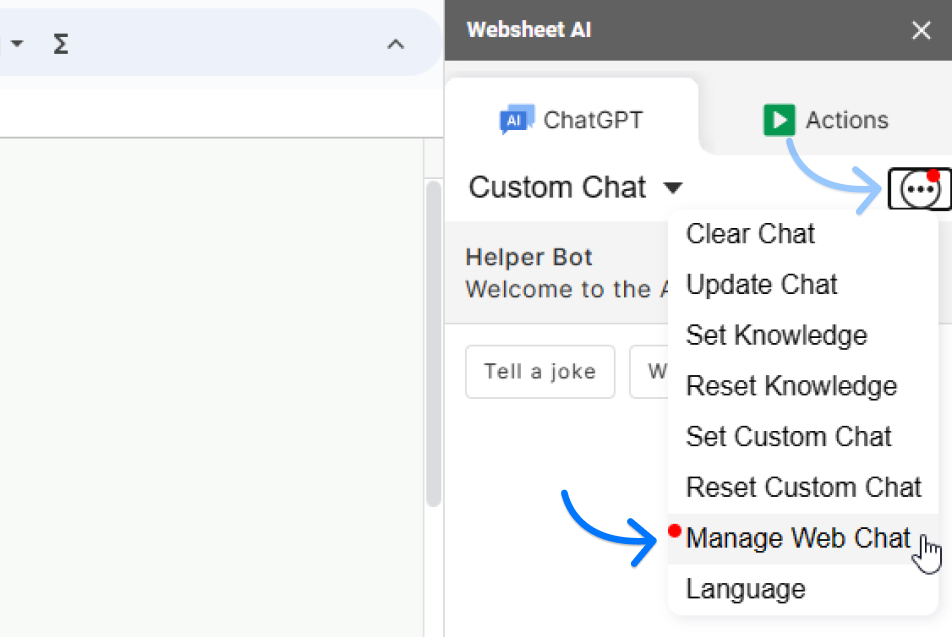Open Manage Web Chat from the menu
The height and width of the screenshot is (637, 952).
797,538
